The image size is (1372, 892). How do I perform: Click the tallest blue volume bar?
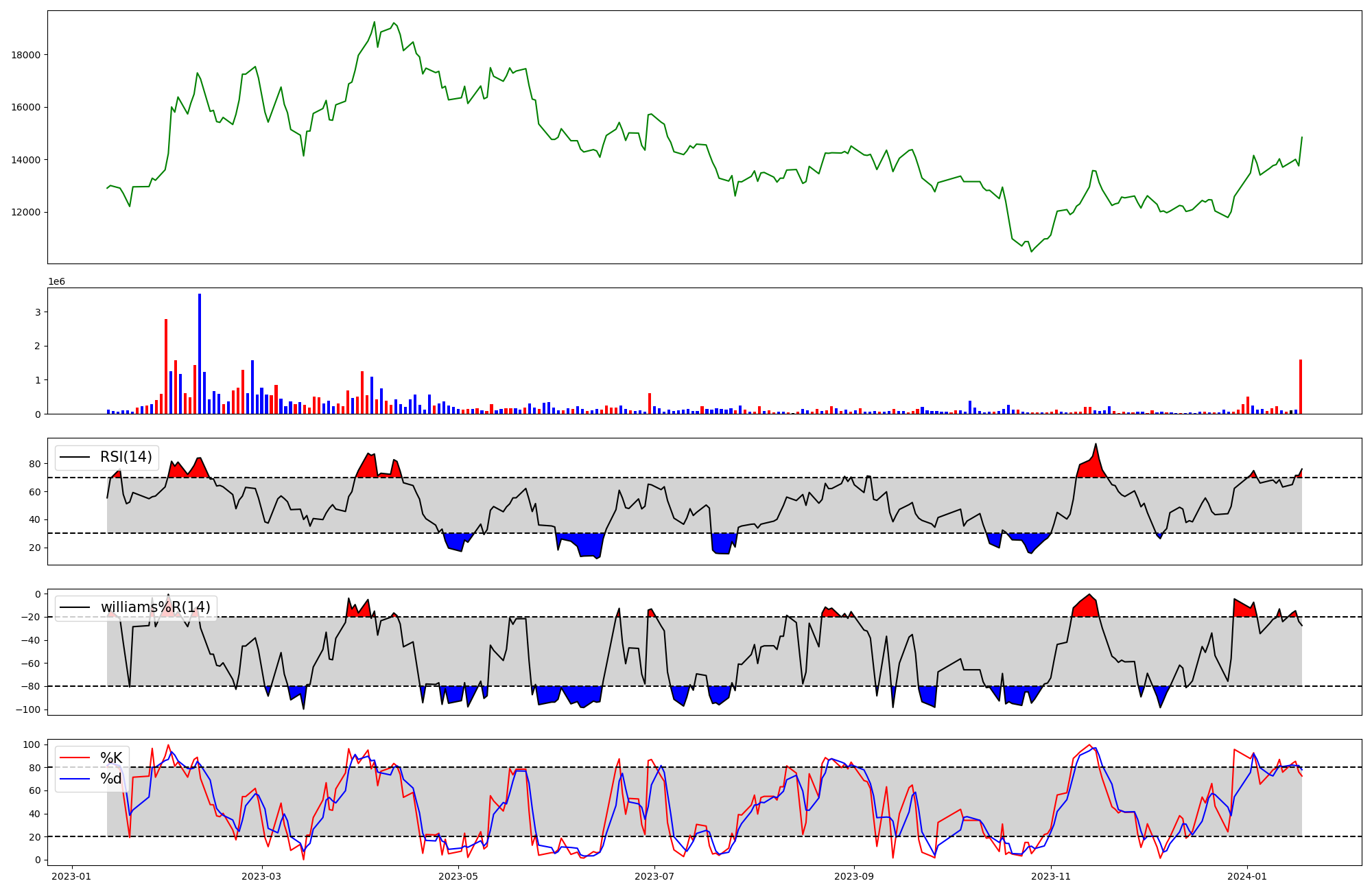tap(200, 353)
